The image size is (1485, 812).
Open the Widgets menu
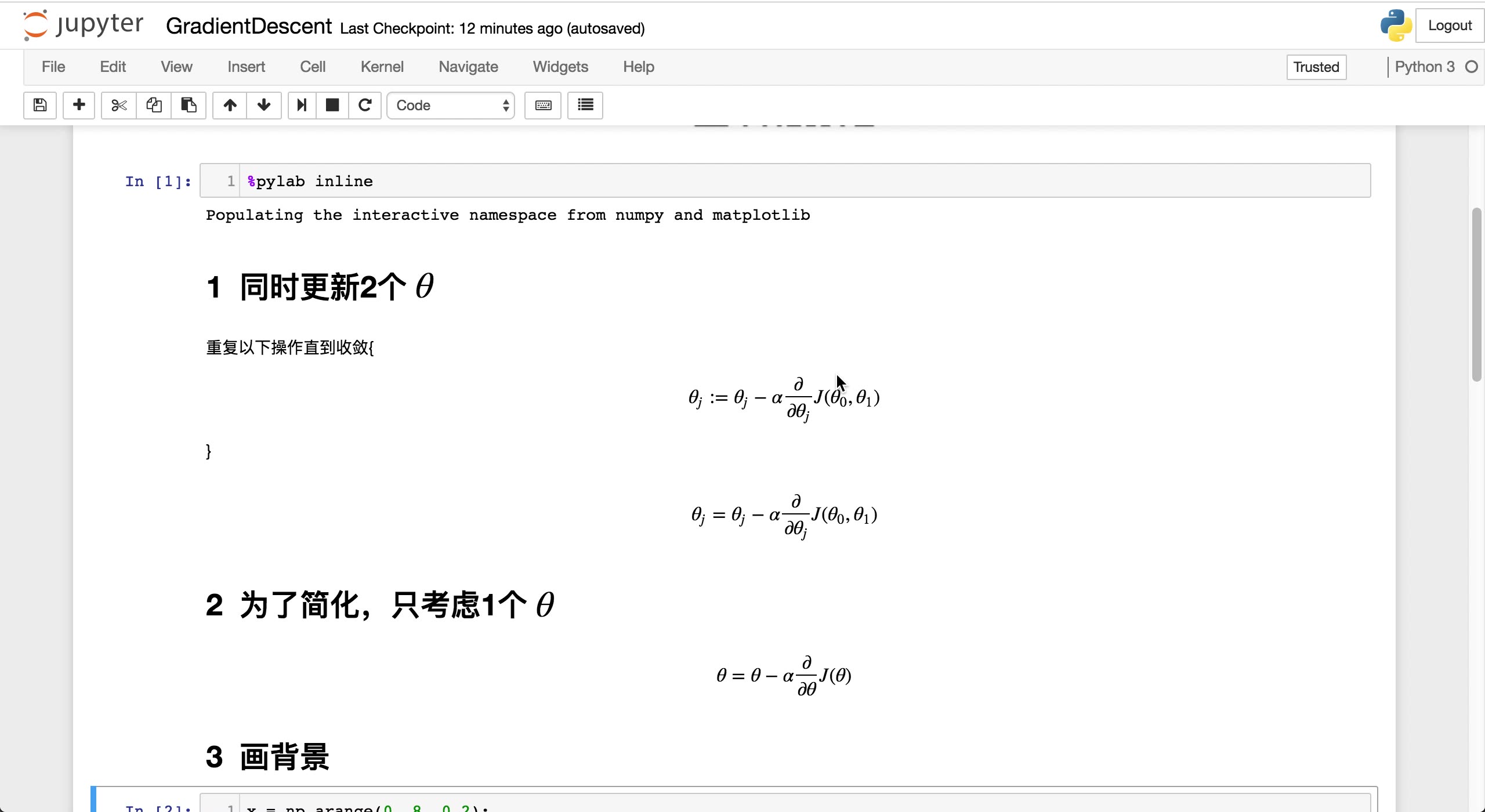tap(560, 67)
